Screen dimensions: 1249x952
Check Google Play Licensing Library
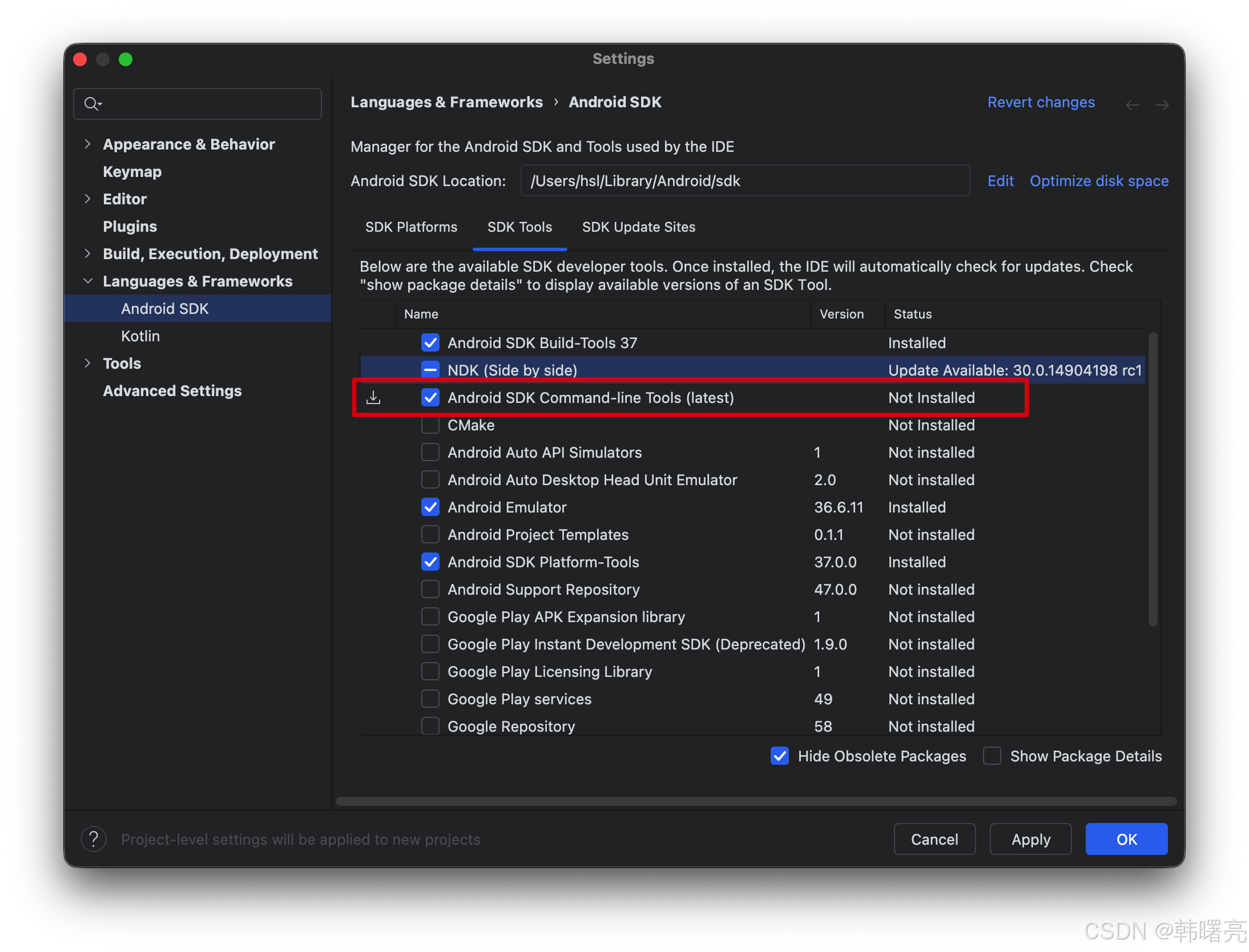430,671
